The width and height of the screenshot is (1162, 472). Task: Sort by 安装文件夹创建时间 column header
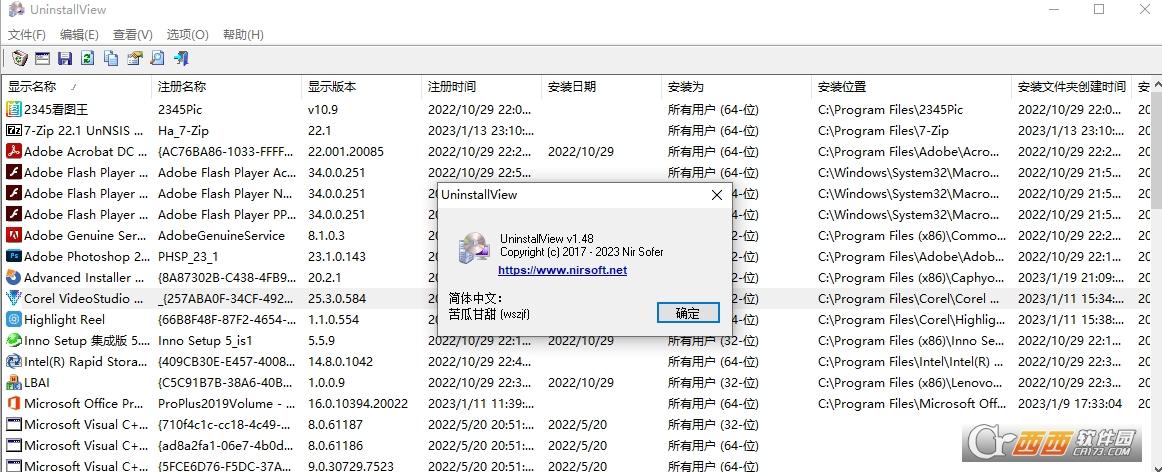coord(1072,87)
